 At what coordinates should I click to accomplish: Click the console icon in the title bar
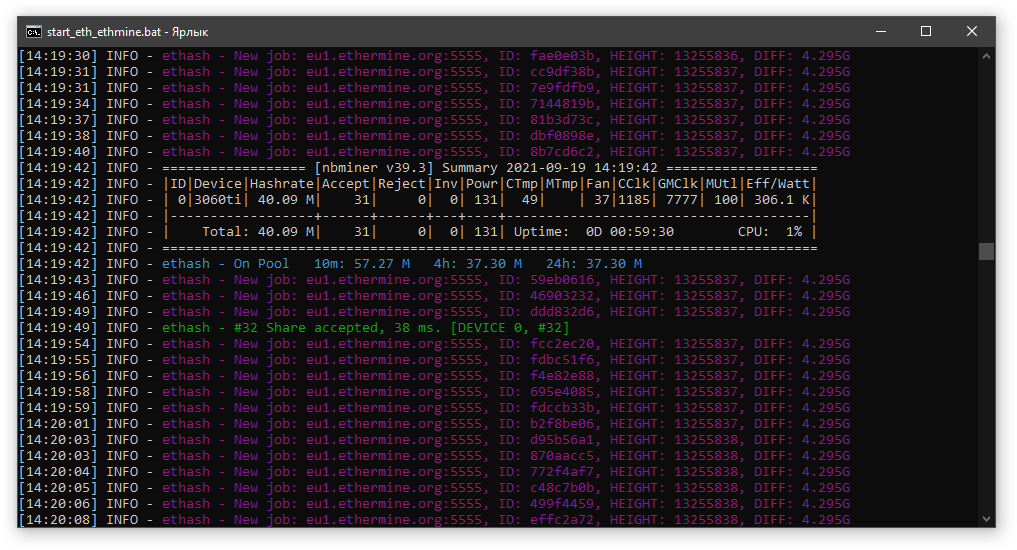point(34,32)
